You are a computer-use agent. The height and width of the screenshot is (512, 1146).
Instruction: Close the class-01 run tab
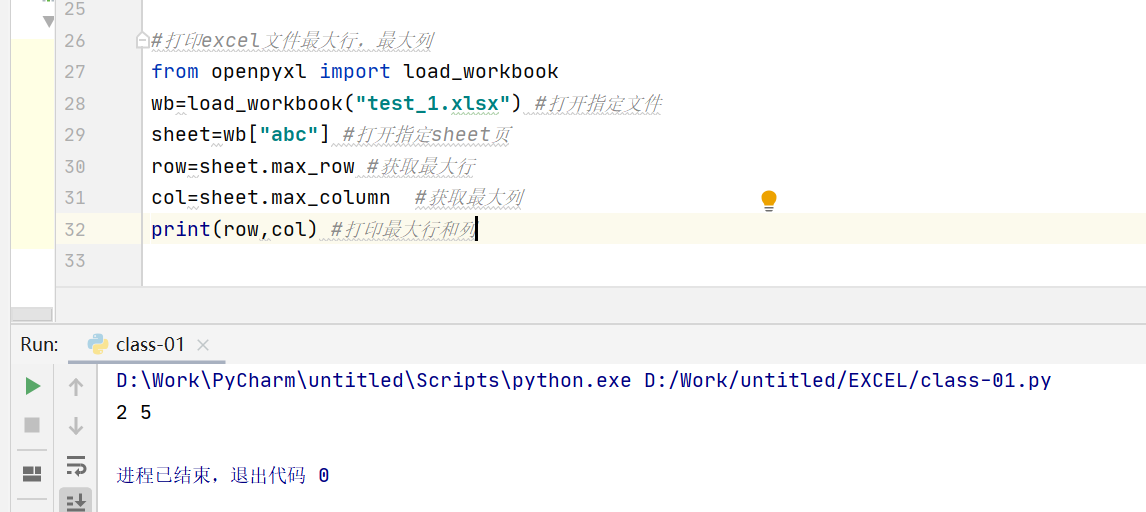coord(203,345)
